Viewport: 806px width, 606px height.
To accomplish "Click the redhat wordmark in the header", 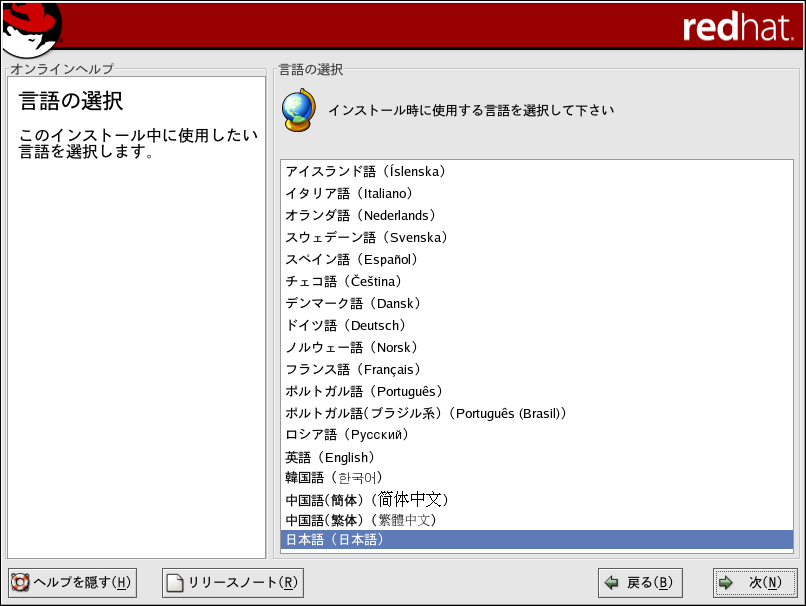I will pos(738,28).
